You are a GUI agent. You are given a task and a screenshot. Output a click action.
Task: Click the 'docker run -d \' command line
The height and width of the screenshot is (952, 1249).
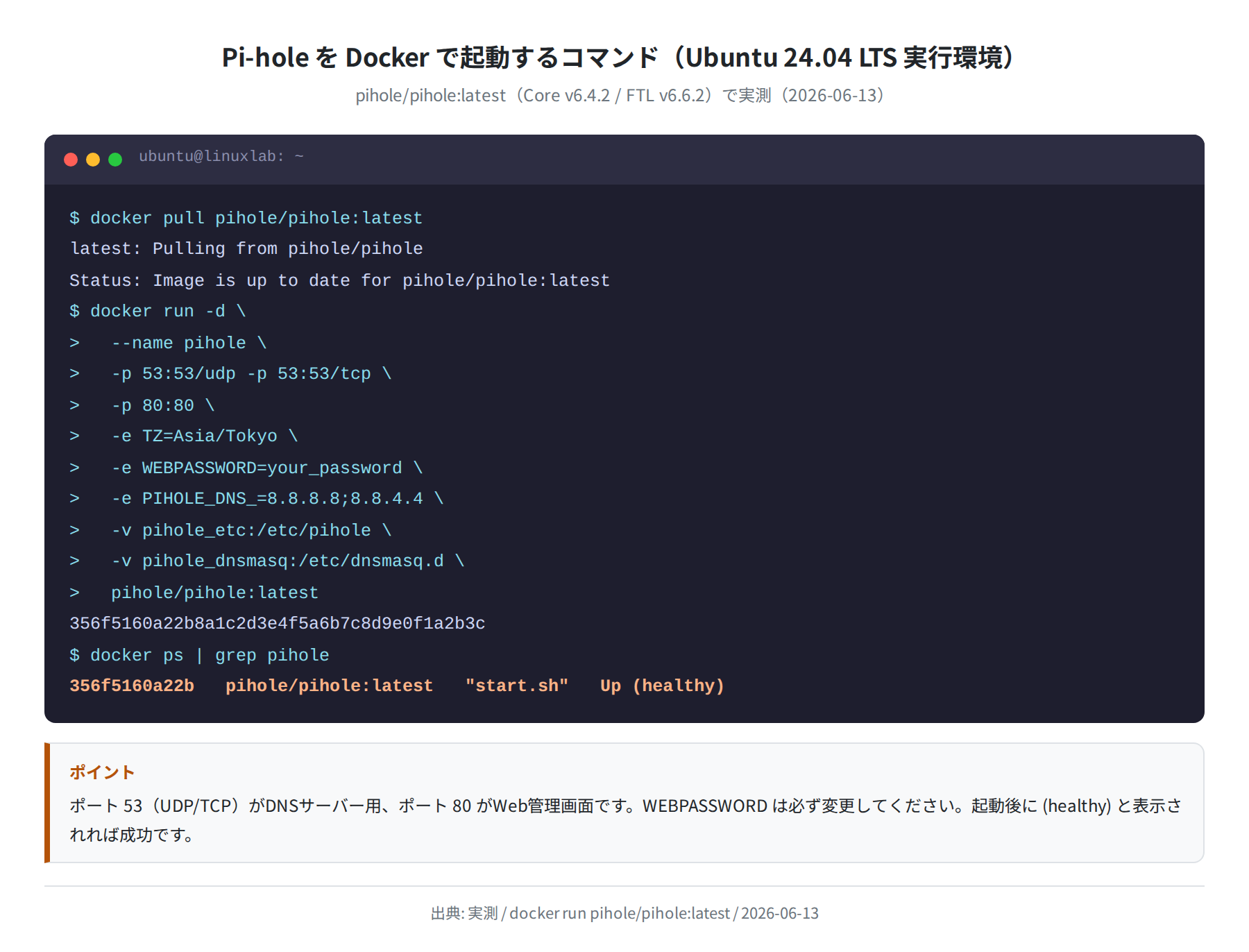pos(158,311)
